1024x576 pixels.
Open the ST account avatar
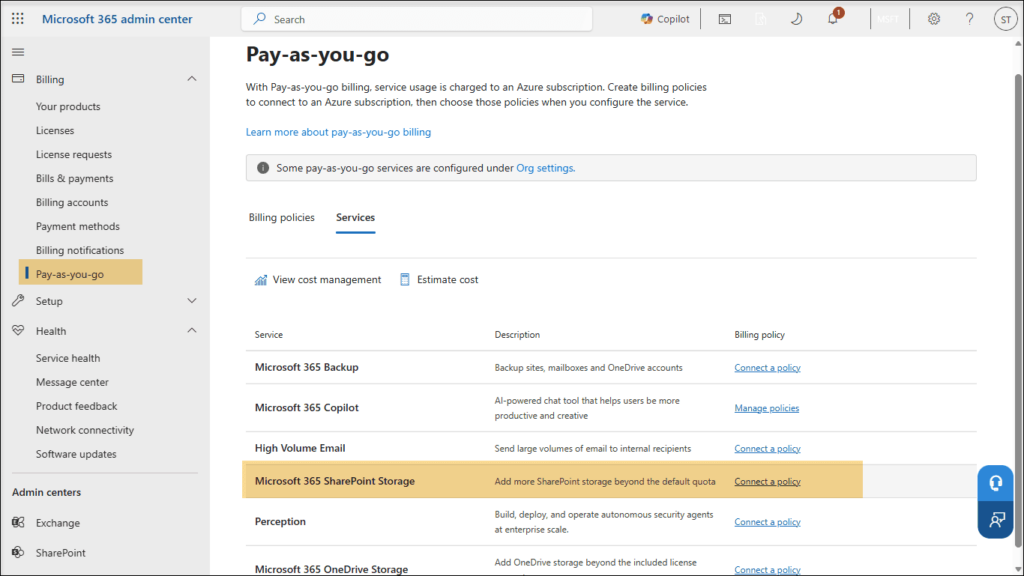pyautogui.click(x=1006, y=19)
